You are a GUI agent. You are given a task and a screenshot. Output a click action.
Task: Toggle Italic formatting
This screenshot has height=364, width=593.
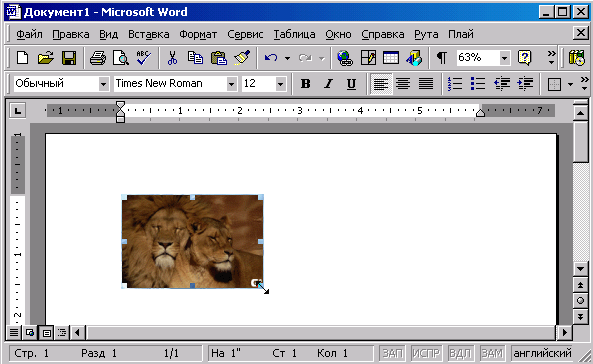click(329, 84)
